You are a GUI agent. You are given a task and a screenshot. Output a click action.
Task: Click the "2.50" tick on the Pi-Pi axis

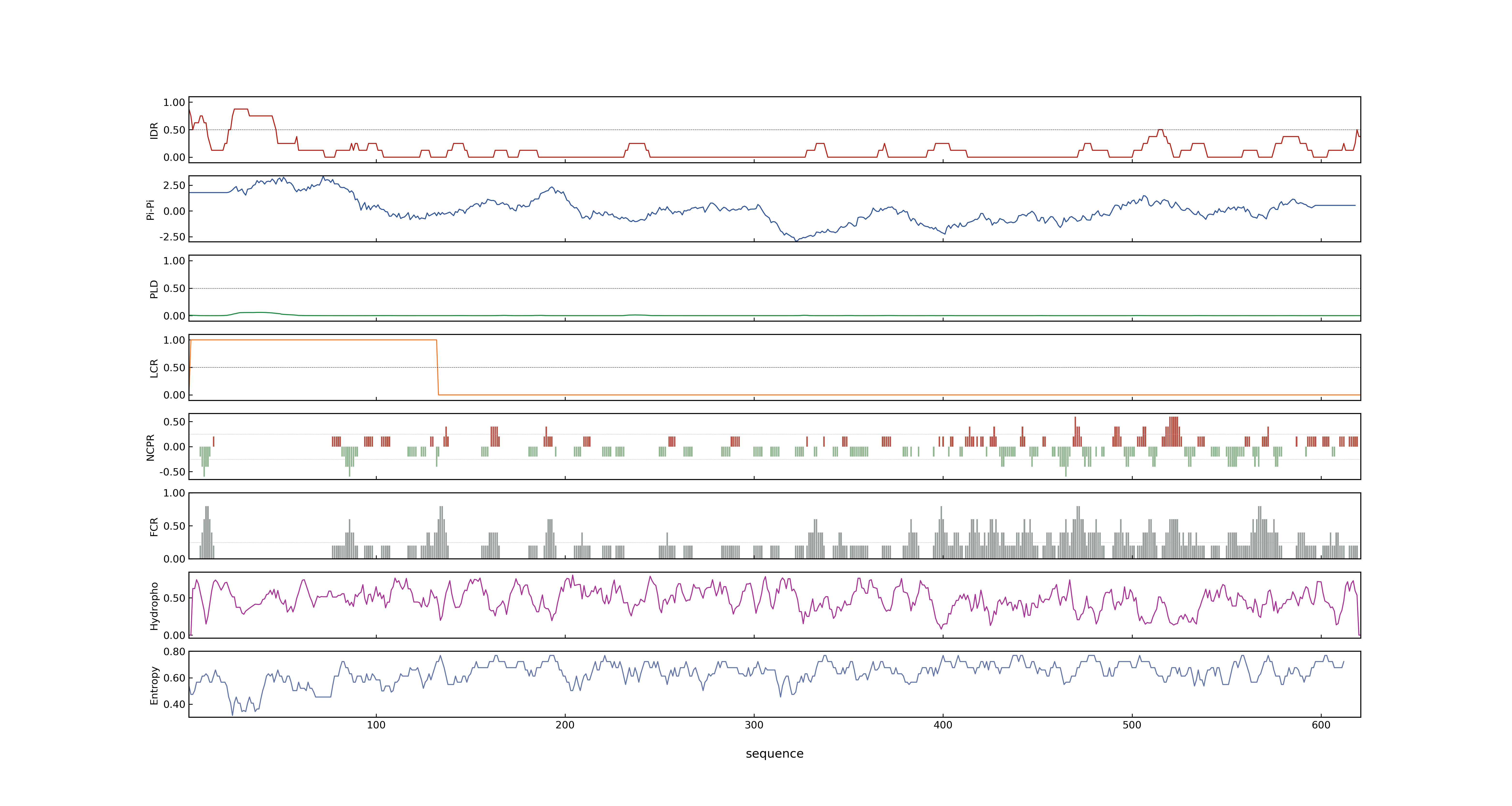(x=174, y=185)
